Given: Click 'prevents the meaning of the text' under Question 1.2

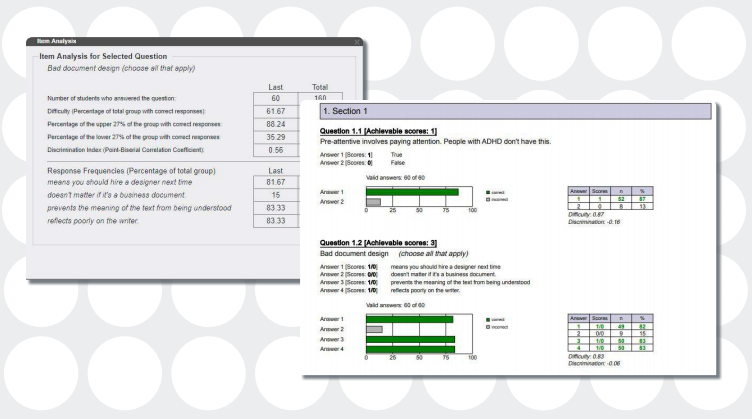Looking at the screenshot, I should [x=460, y=282].
